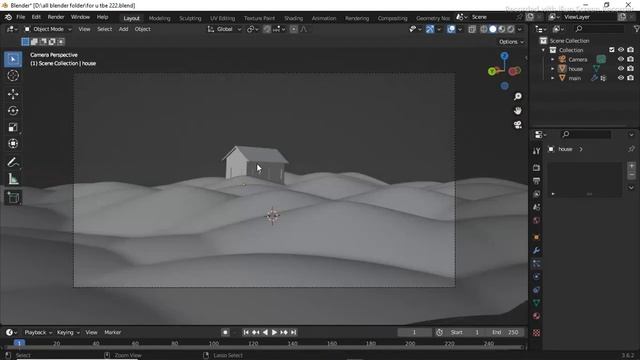
Task: Toggle camera view with camera icon
Action: (518, 125)
